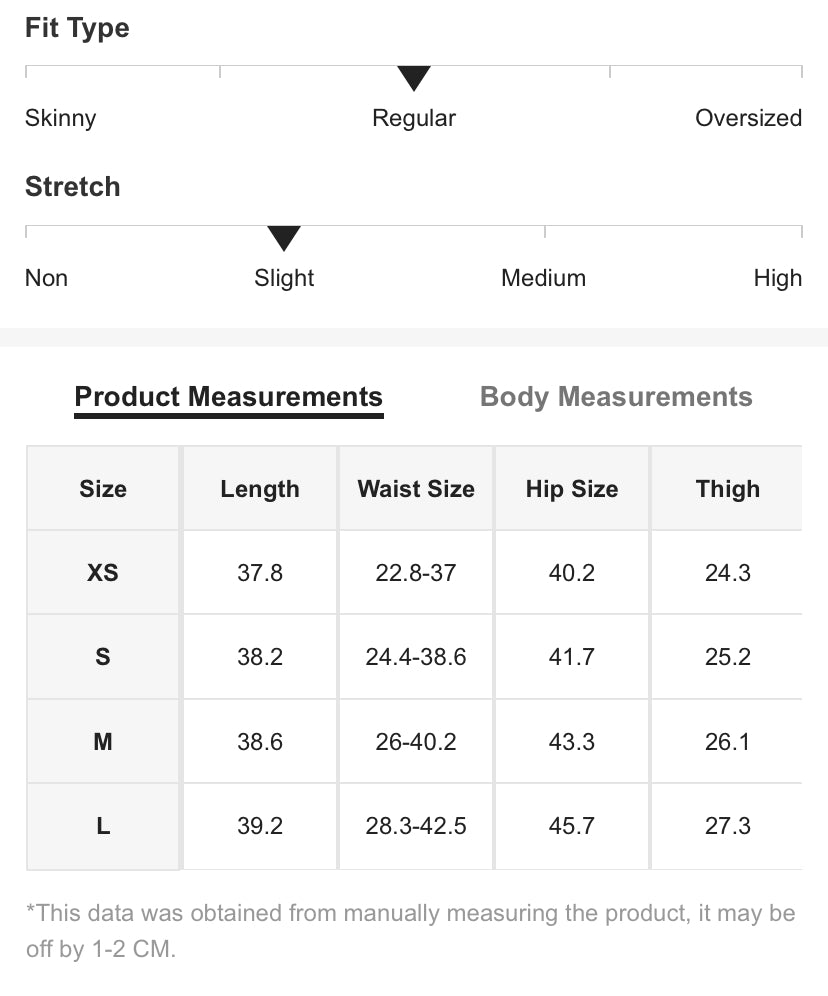Click the Thigh column header
This screenshot has width=828, height=996.
728,489
